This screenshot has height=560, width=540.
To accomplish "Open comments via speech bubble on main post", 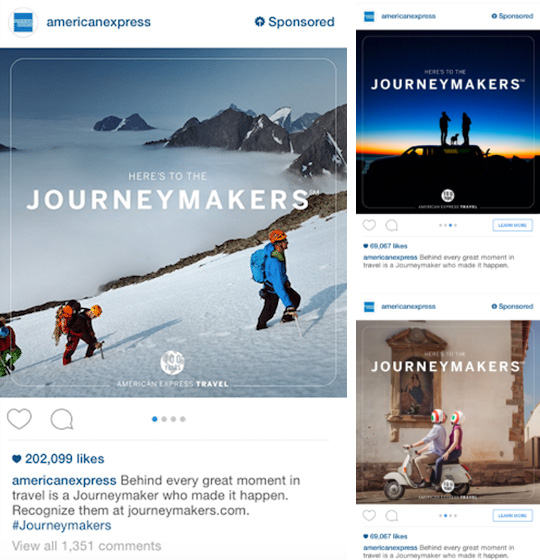I will tap(62, 419).
